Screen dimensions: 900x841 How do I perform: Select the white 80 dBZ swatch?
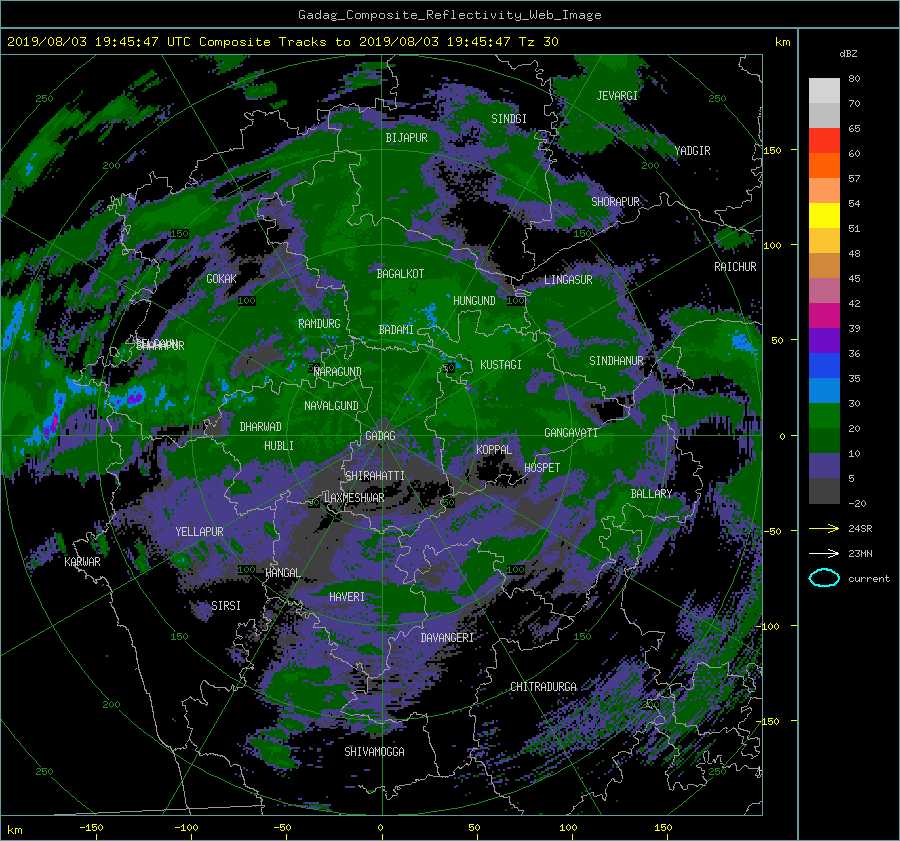pos(824,90)
